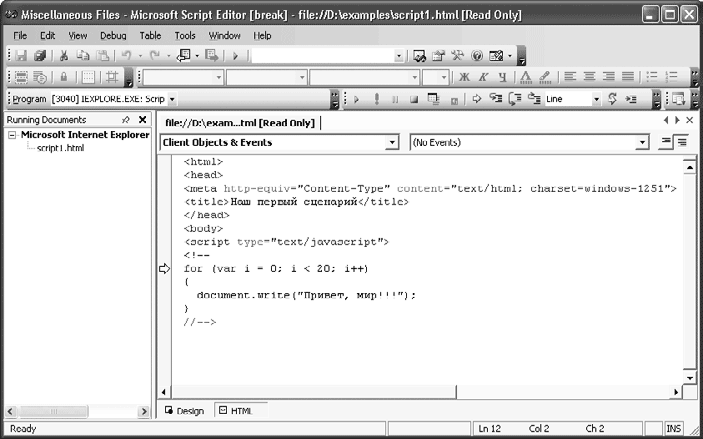Click the Save icon in the toolbar
The height and width of the screenshot is (439, 703).
(21, 56)
